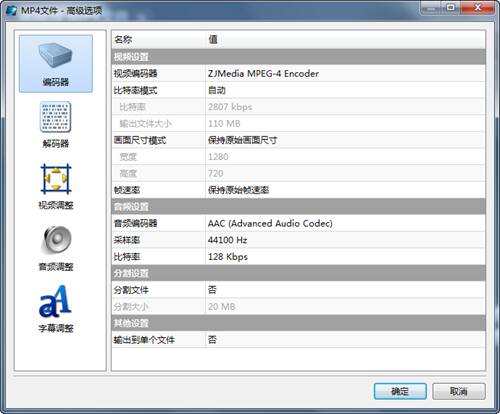
Task: Toggle 输出到单个文件 value 否
Action: click(x=345, y=340)
